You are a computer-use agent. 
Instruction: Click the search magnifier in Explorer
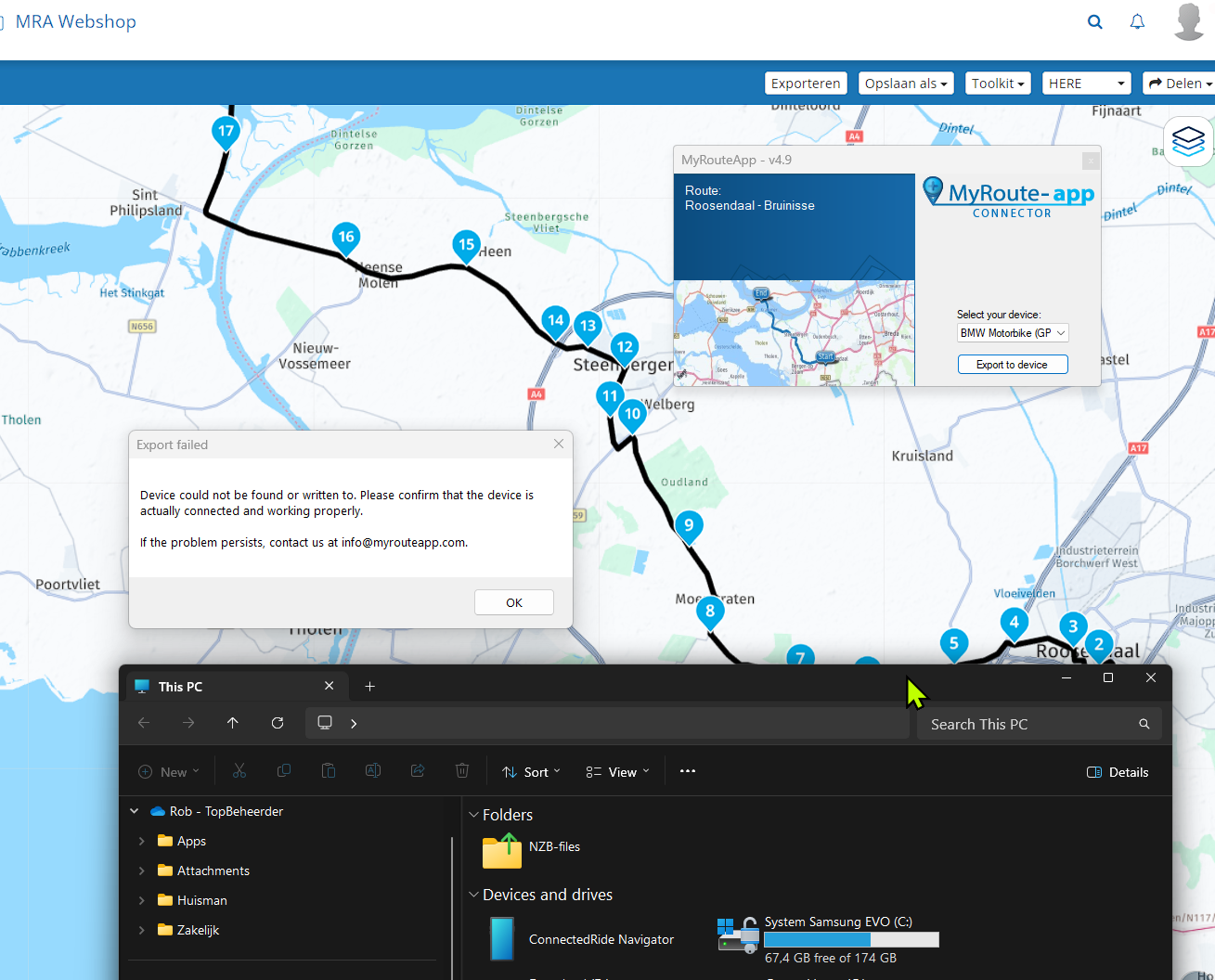pyautogui.click(x=1144, y=724)
